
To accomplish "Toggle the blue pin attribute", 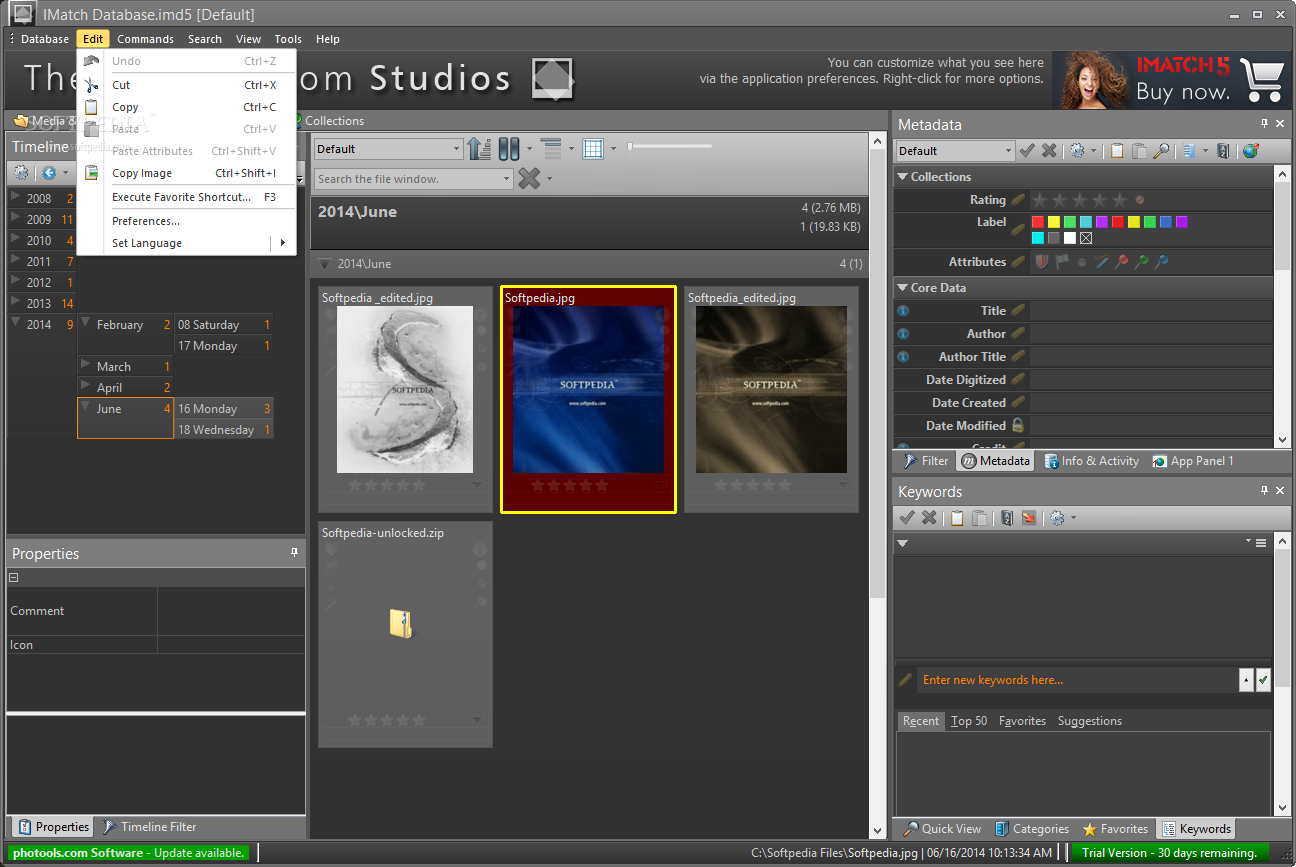I will pos(1162,262).
